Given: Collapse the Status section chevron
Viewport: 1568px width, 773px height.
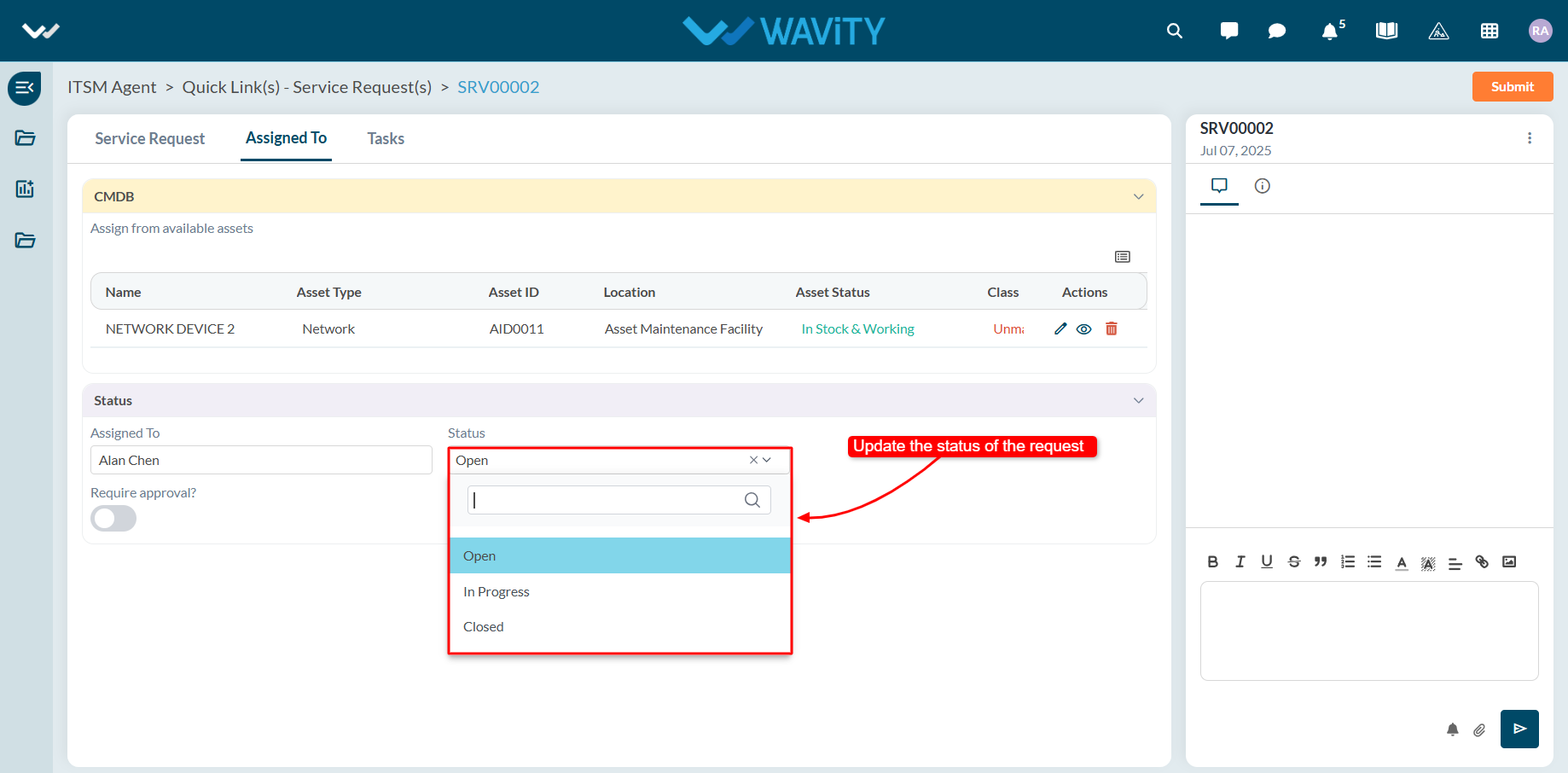Looking at the screenshot, I should tap(1138, 400).
